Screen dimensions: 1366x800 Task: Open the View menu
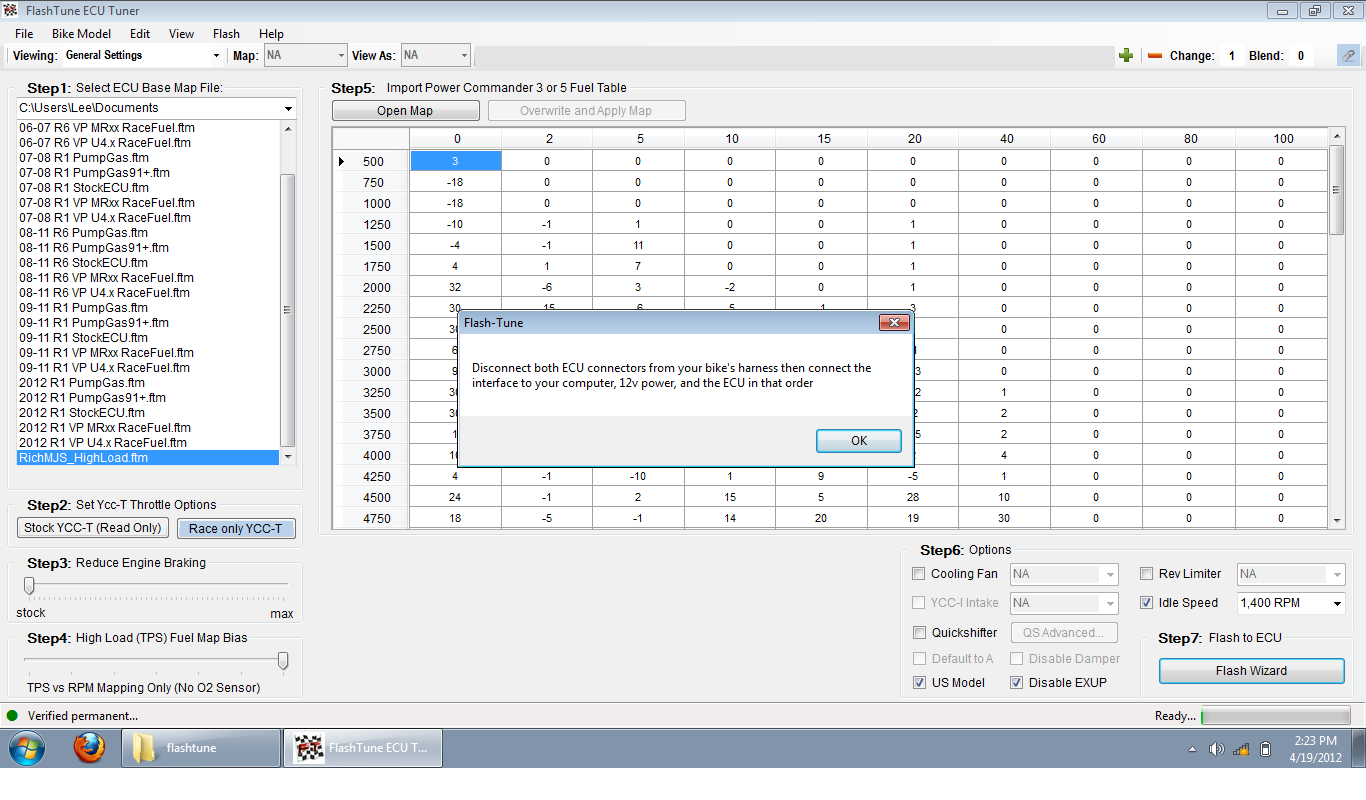(x=181, y=34)
